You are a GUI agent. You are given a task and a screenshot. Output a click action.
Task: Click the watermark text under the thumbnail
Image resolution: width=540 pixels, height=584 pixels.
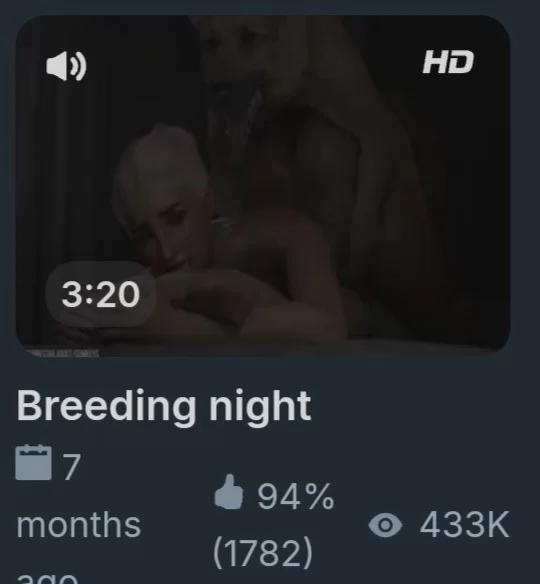[63, 353]
